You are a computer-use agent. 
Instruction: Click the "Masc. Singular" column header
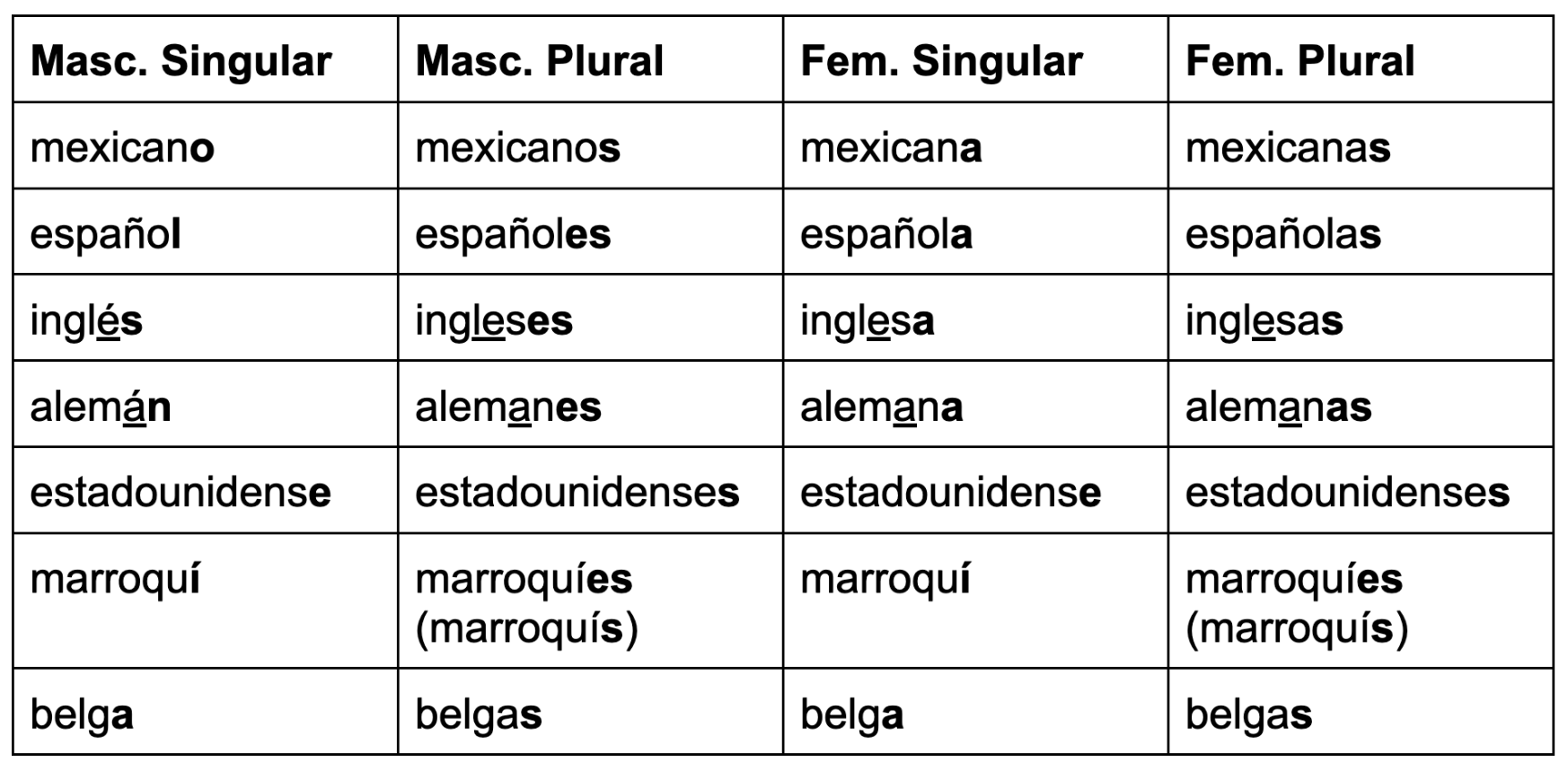tap(181, 61)
